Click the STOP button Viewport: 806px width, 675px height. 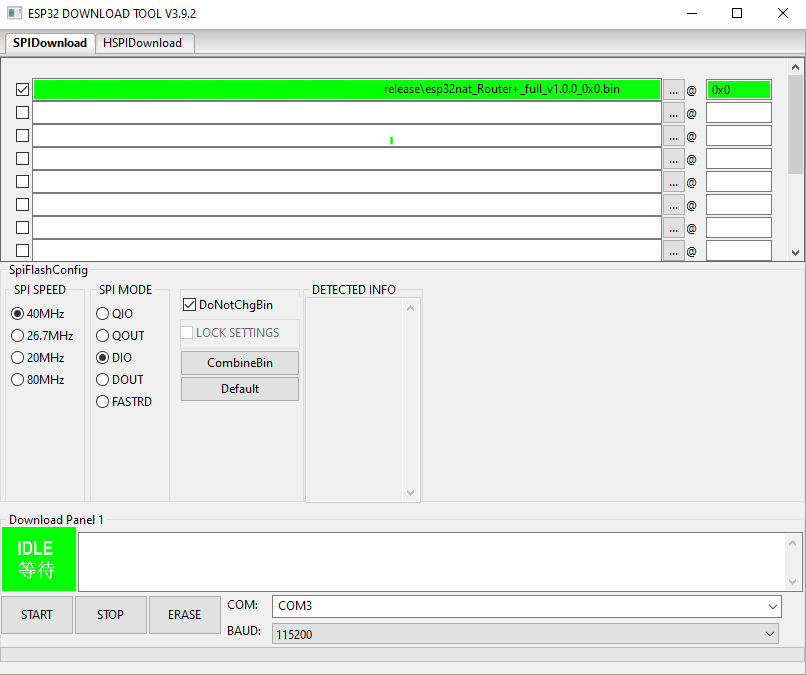(111, 615)
